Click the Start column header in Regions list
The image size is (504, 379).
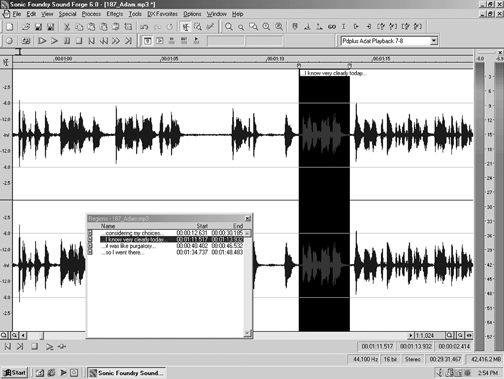[x=202, y=226]
